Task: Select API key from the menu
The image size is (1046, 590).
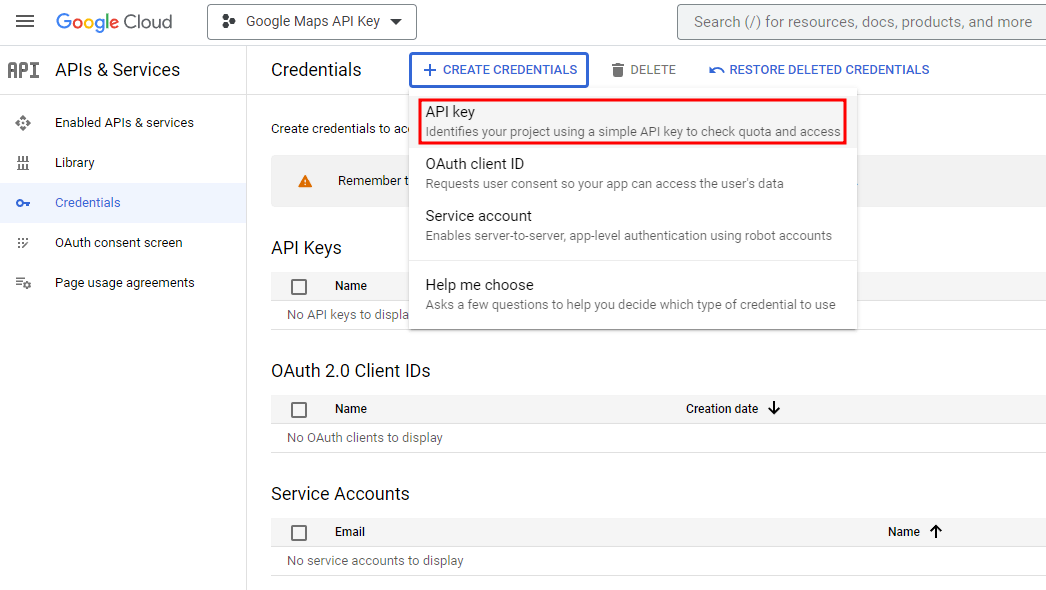Action: (x=632, y=121)
